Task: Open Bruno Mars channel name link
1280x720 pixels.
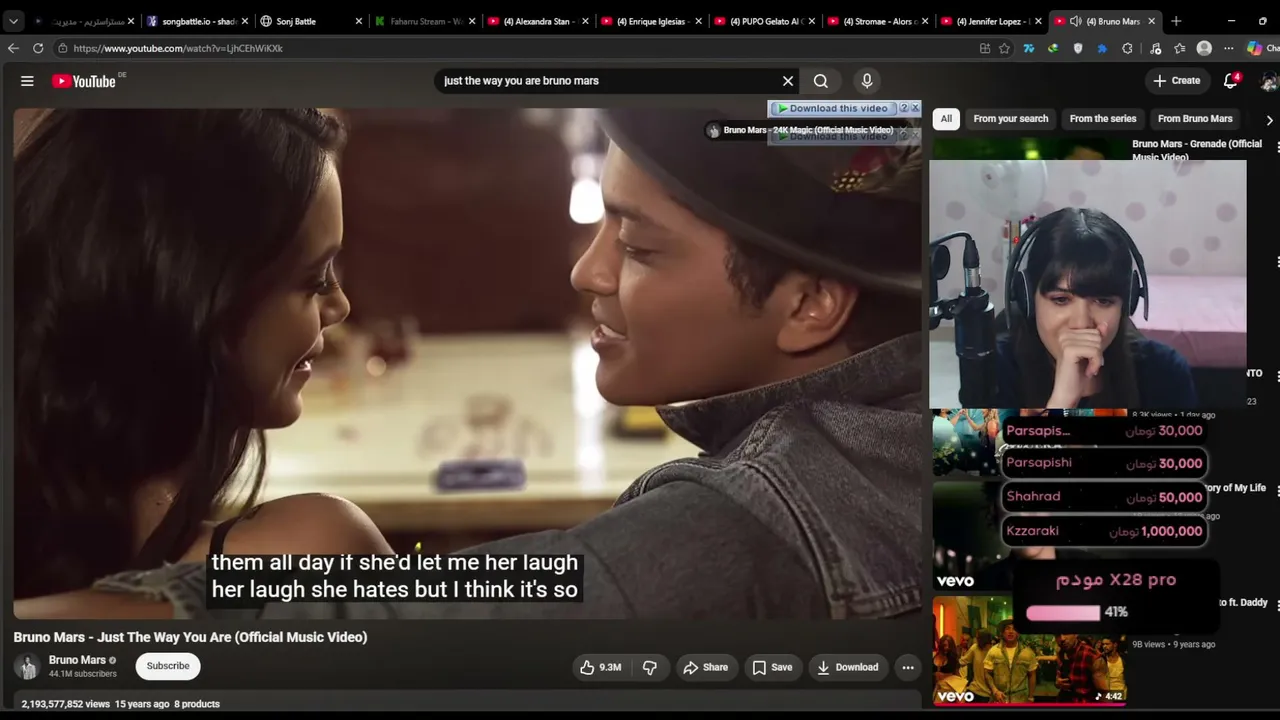Action: tap(77, 660)
